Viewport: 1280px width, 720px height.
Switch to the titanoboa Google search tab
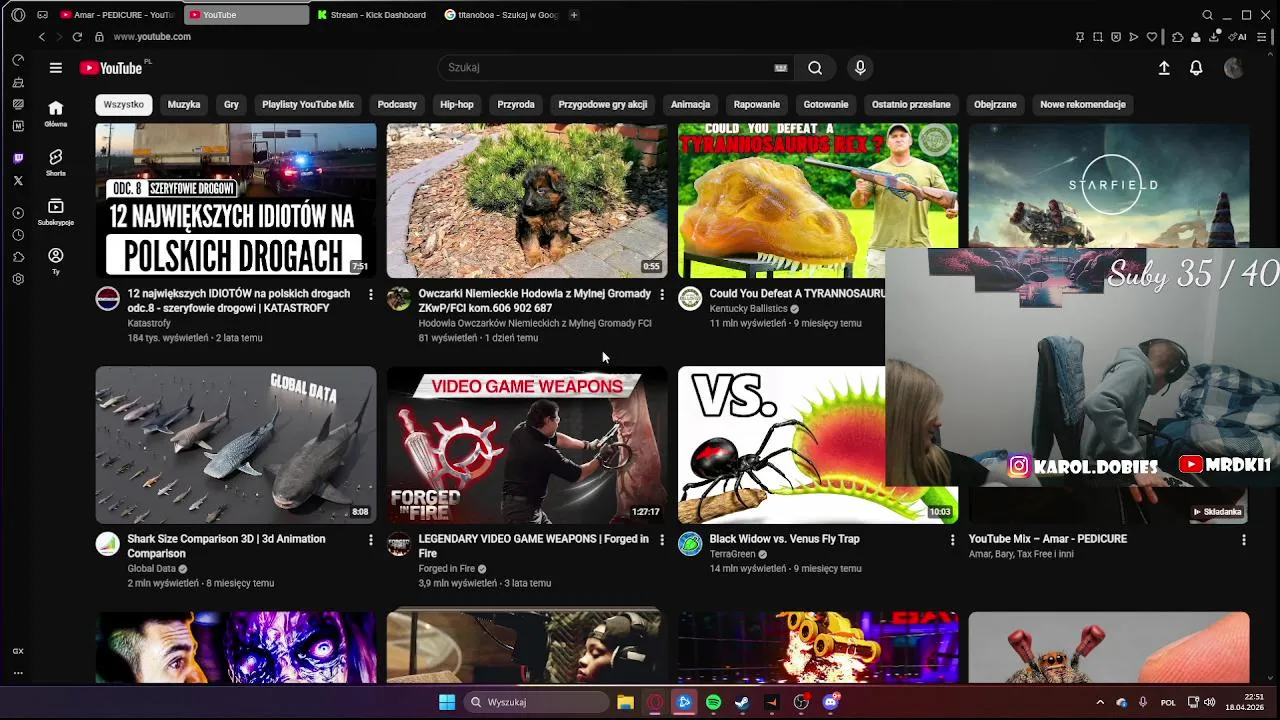click(x=500, y=15)
